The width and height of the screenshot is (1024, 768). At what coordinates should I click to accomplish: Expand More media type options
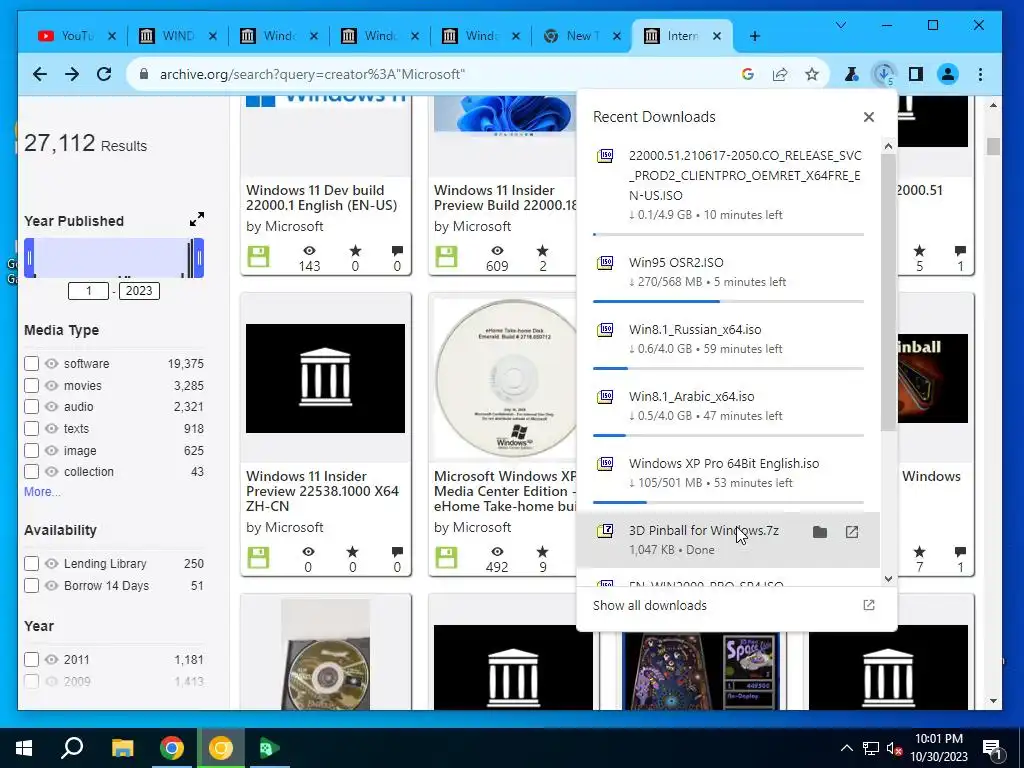click(42, 492)
